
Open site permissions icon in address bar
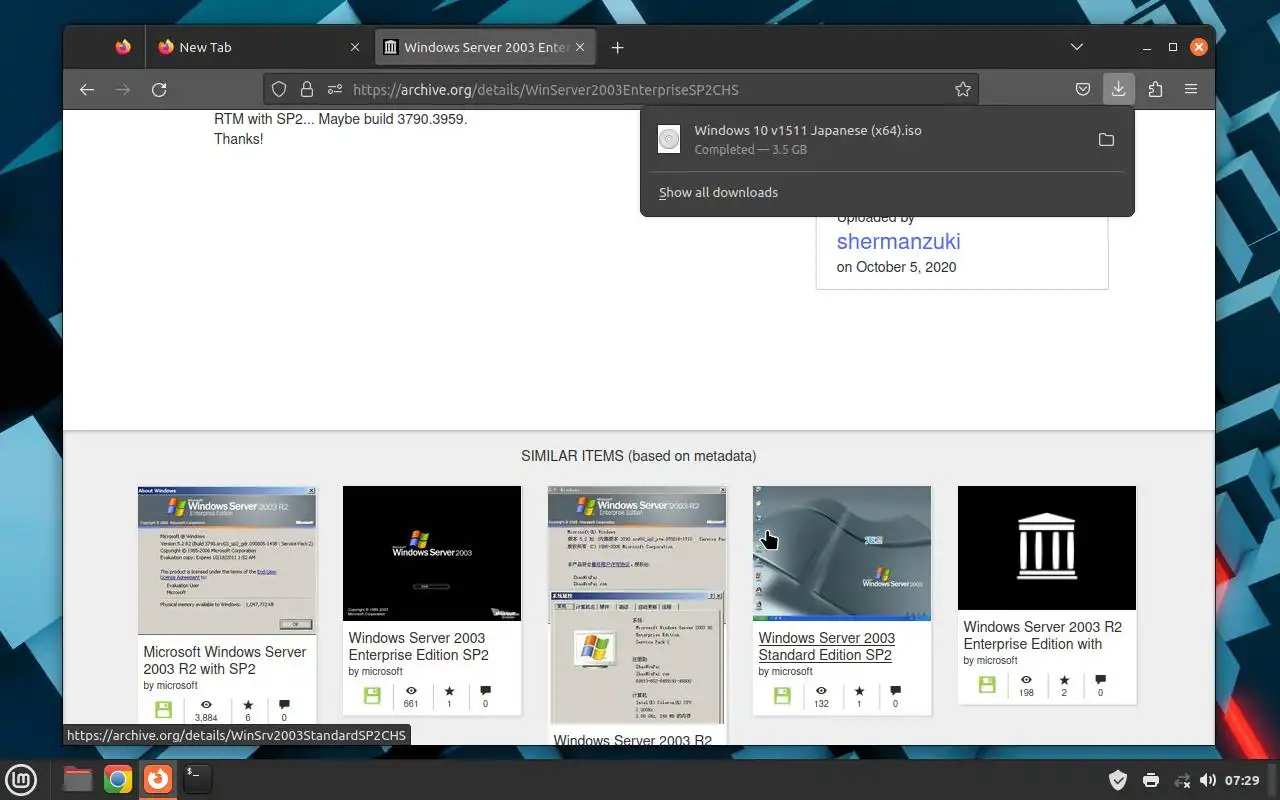[335, 89]
